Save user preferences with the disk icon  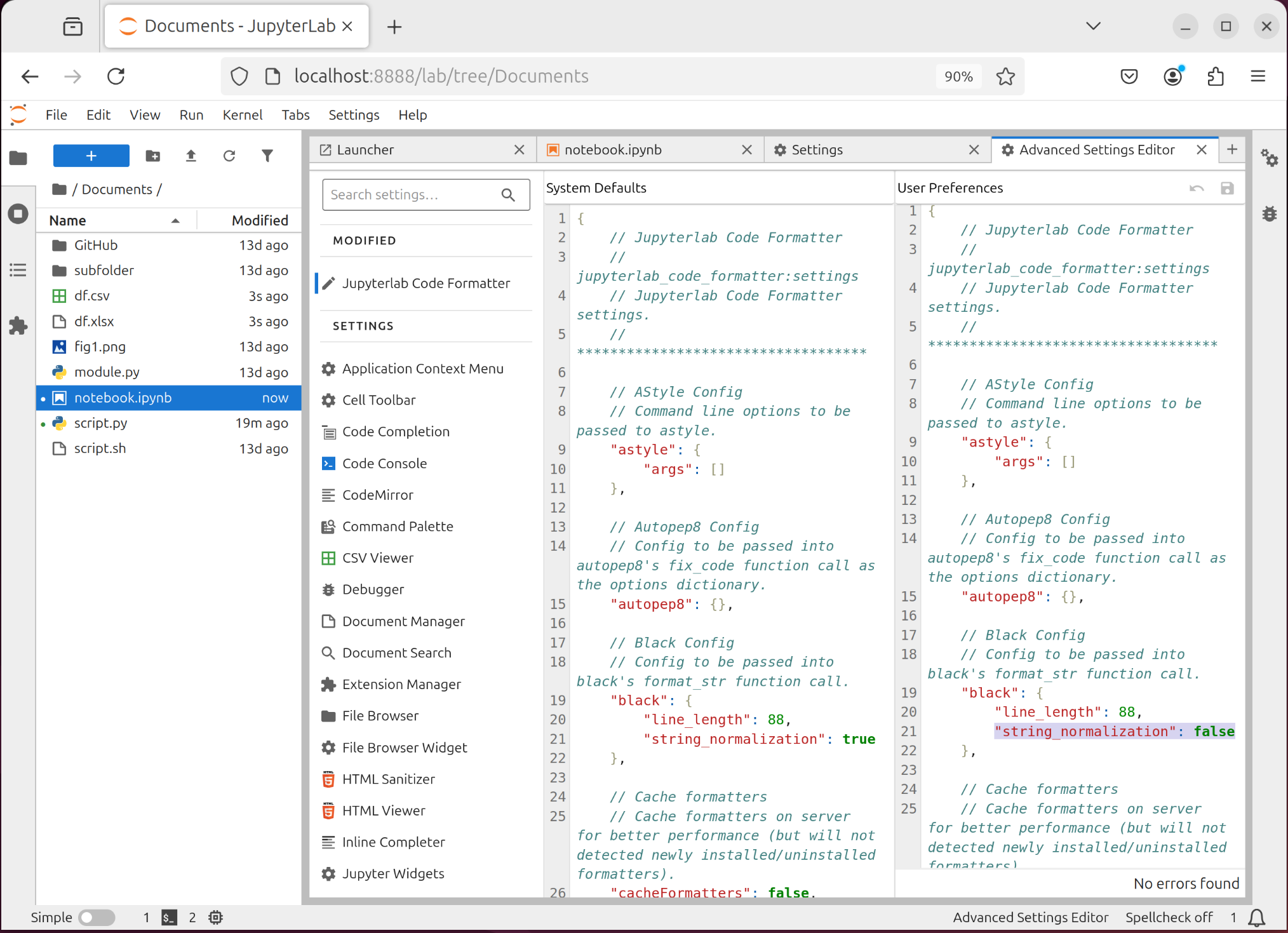pyautogui.click(x=1227, y=188)
